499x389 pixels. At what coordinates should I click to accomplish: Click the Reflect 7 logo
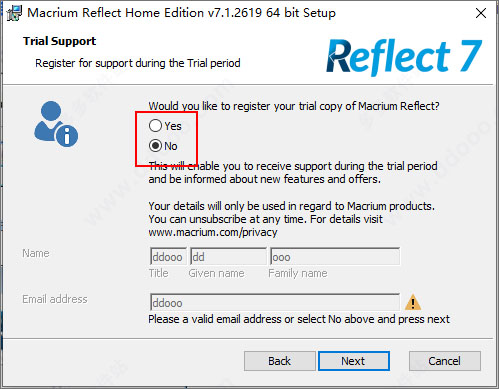(x=404, y=57)
